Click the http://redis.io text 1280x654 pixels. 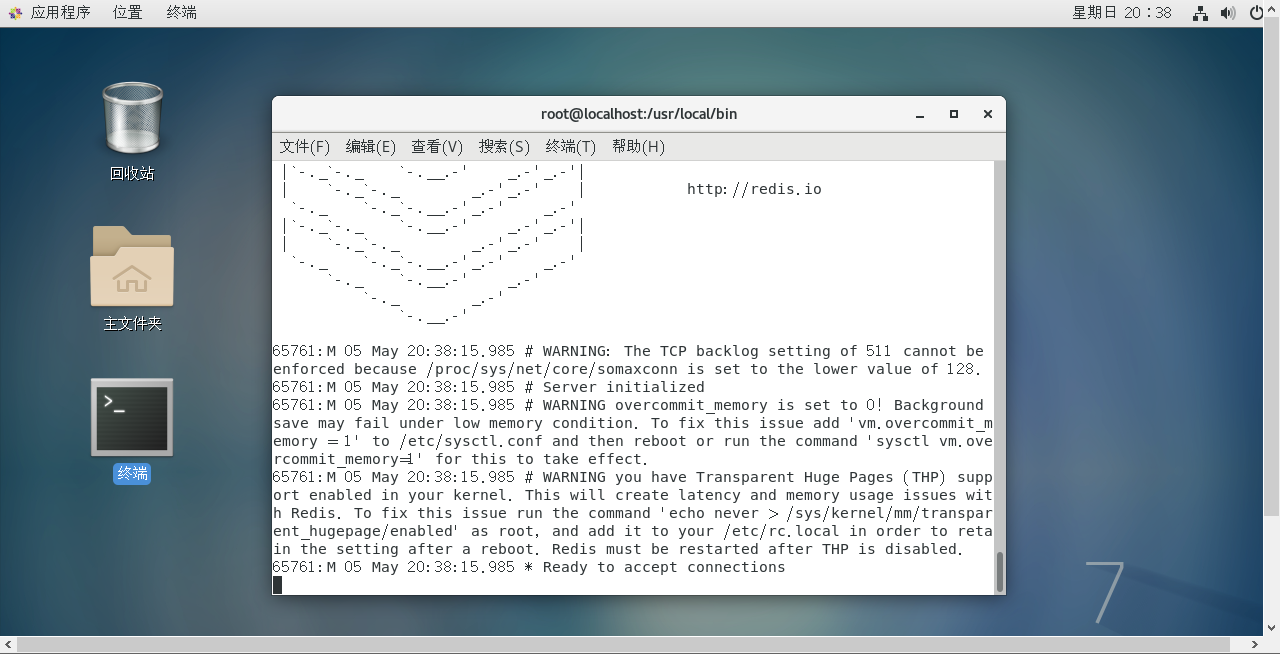coord(754,189)
